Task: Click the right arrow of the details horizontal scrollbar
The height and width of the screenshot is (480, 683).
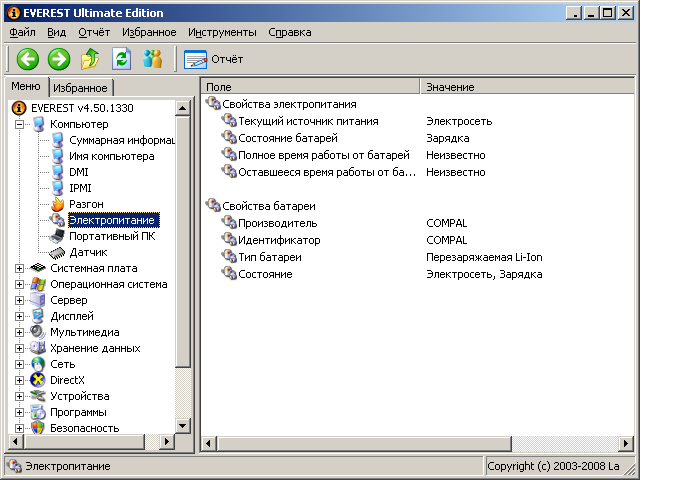Action: [x=626, y=443]
